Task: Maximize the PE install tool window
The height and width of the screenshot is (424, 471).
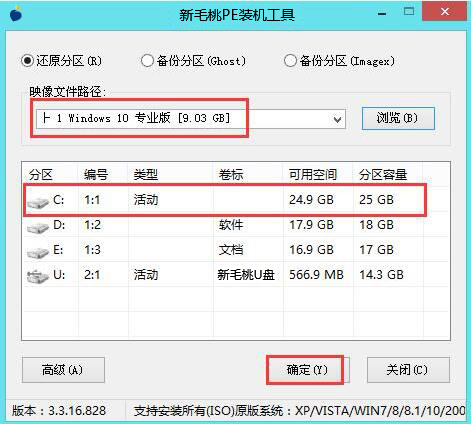Action: click(409, 12)
